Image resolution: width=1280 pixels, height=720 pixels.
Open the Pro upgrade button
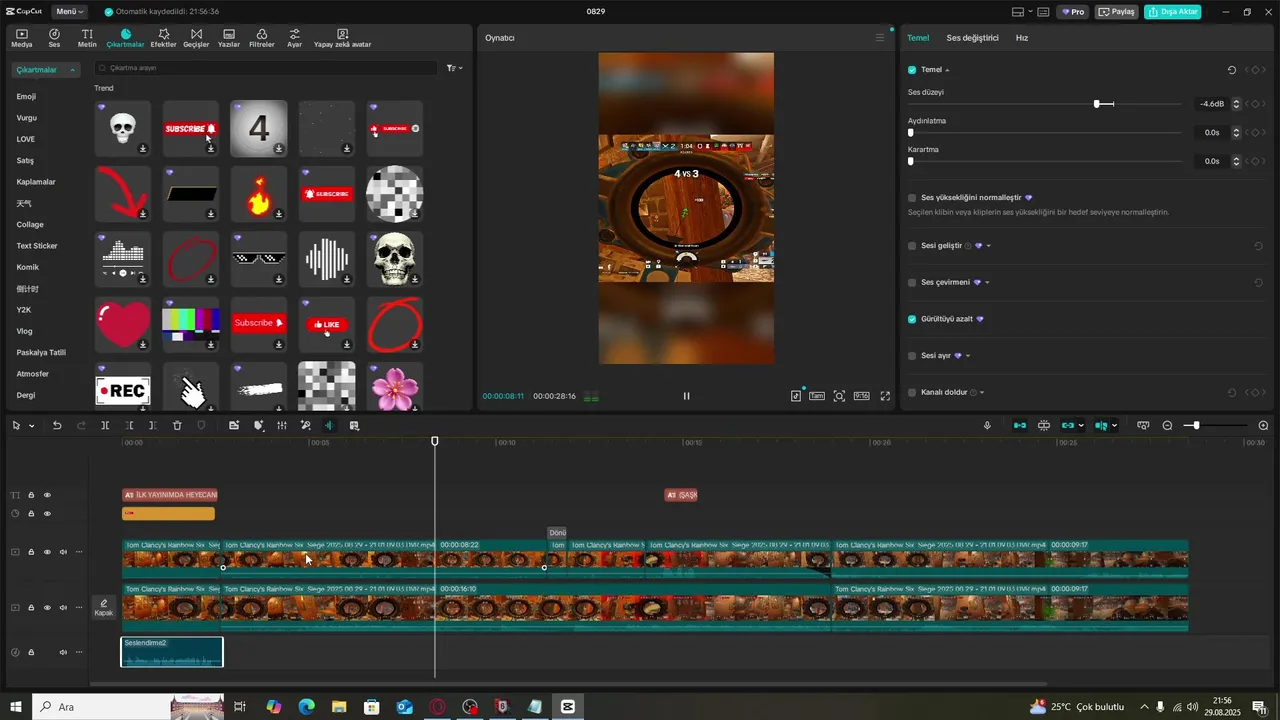[1073, 12]
